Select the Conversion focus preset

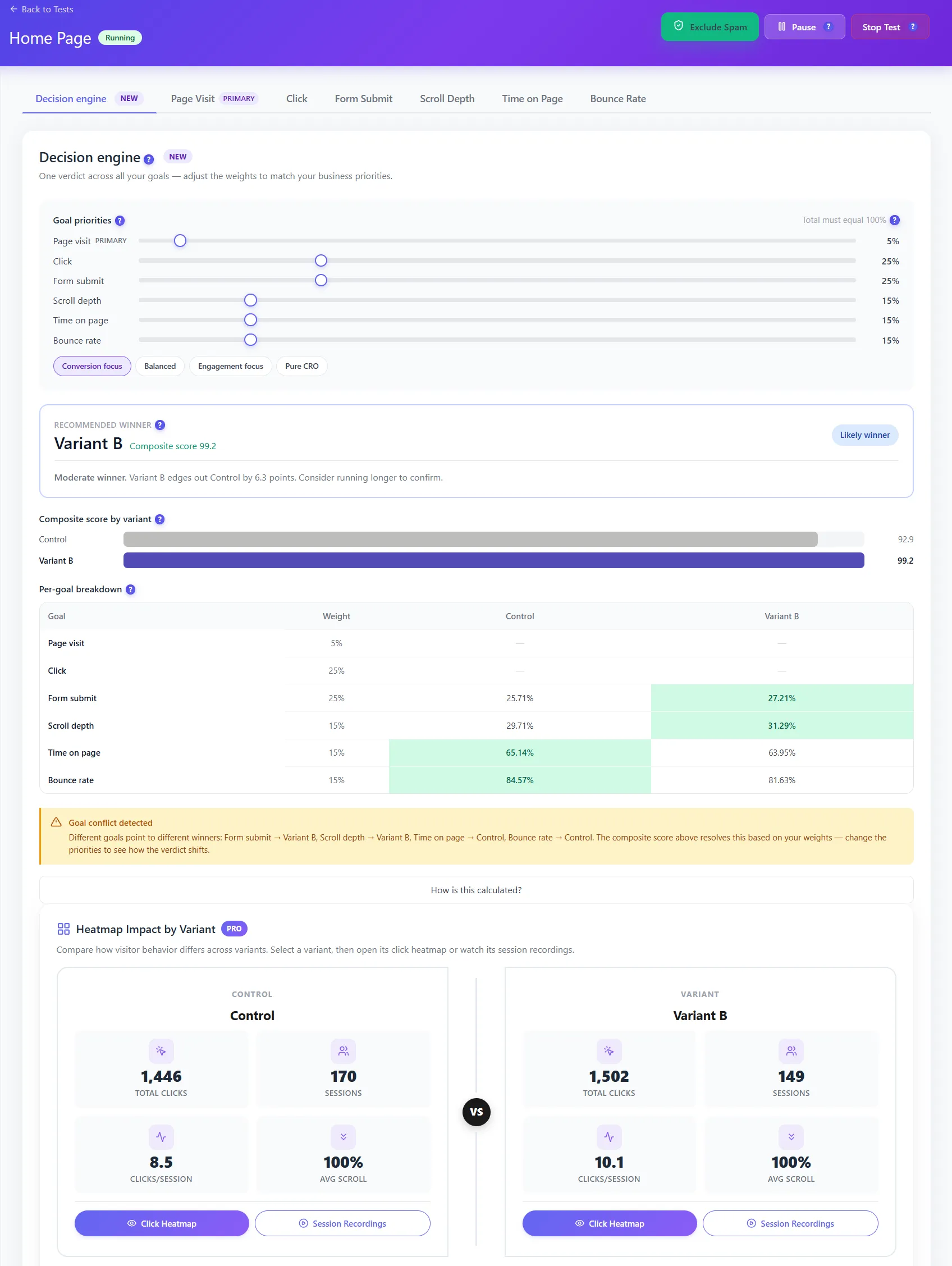pyautogui.click(x=92, y=366)
